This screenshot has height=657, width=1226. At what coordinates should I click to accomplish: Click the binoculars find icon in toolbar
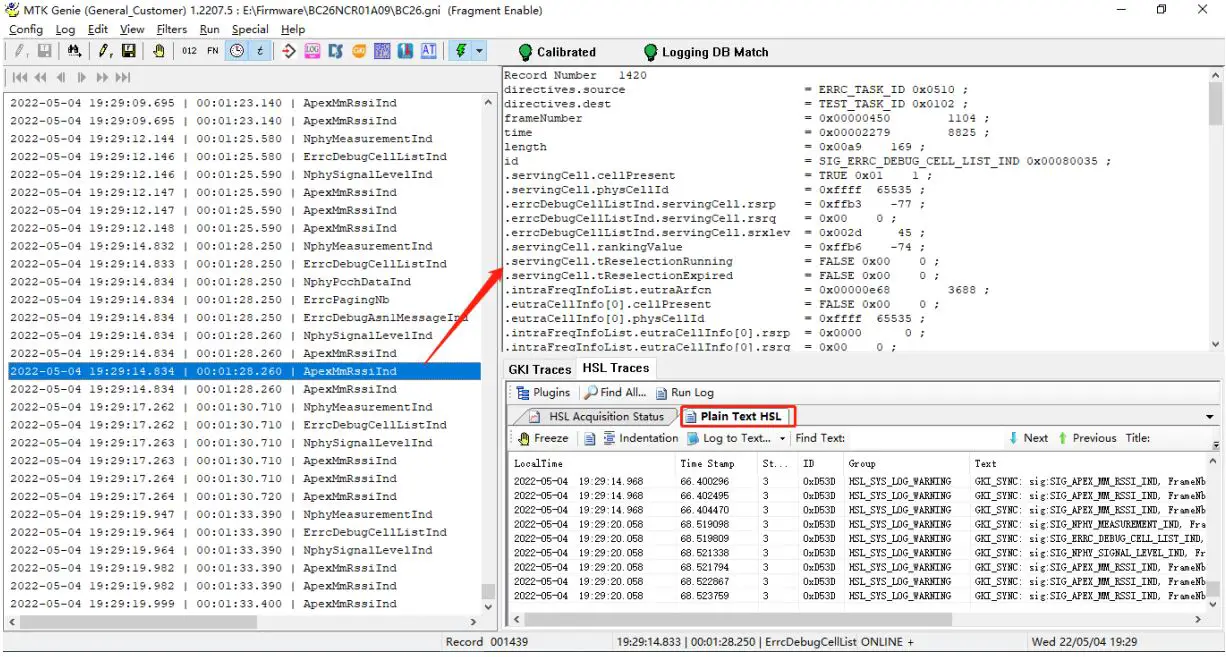coord(74,51)
